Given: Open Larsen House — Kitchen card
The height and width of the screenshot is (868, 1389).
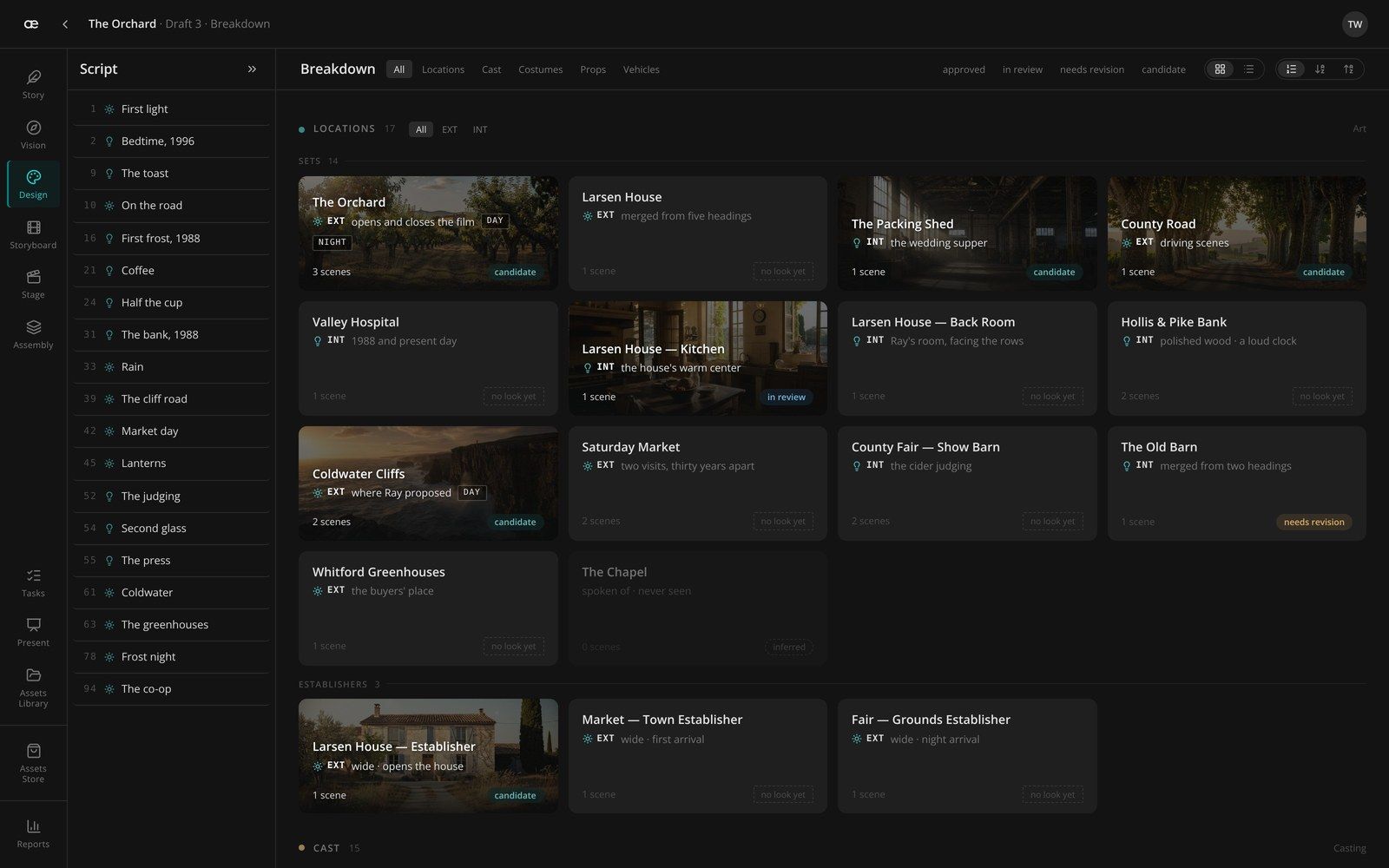Looking at the screenshot, I should [697, 358].
